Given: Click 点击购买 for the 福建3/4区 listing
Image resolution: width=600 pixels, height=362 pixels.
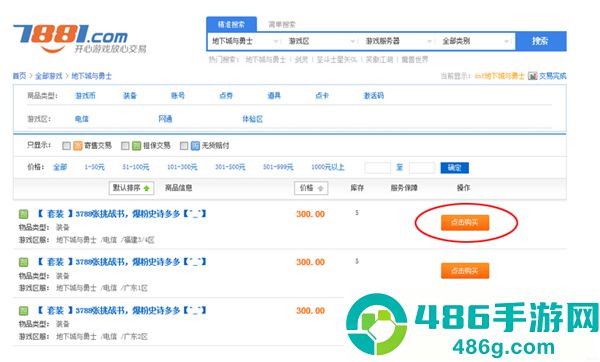Looking at the screenshot, I should click(x=465, y=222).
